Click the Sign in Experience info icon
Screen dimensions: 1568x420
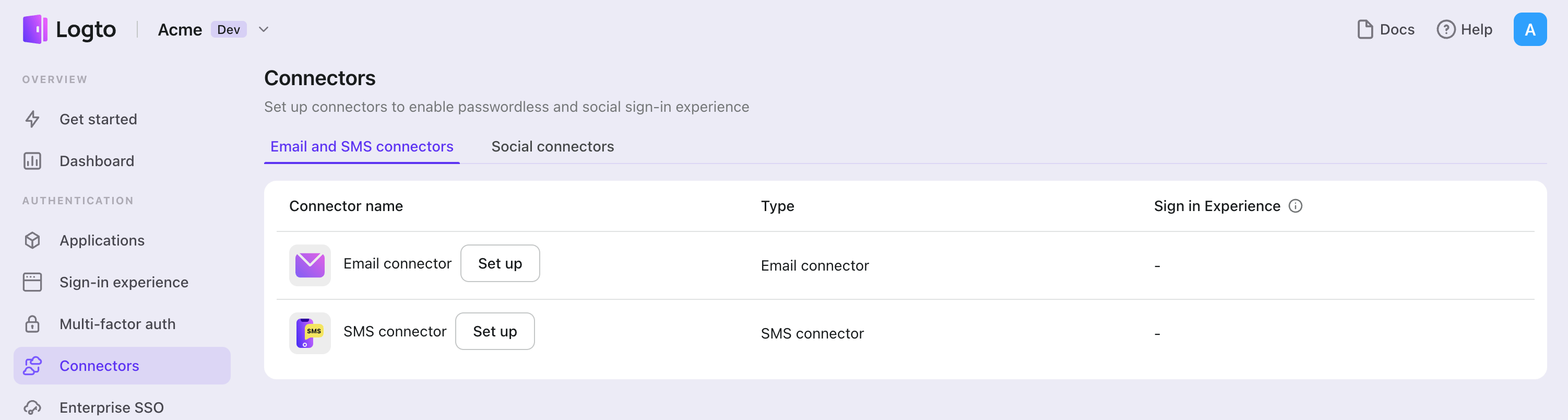click(x=1296, y=206)
